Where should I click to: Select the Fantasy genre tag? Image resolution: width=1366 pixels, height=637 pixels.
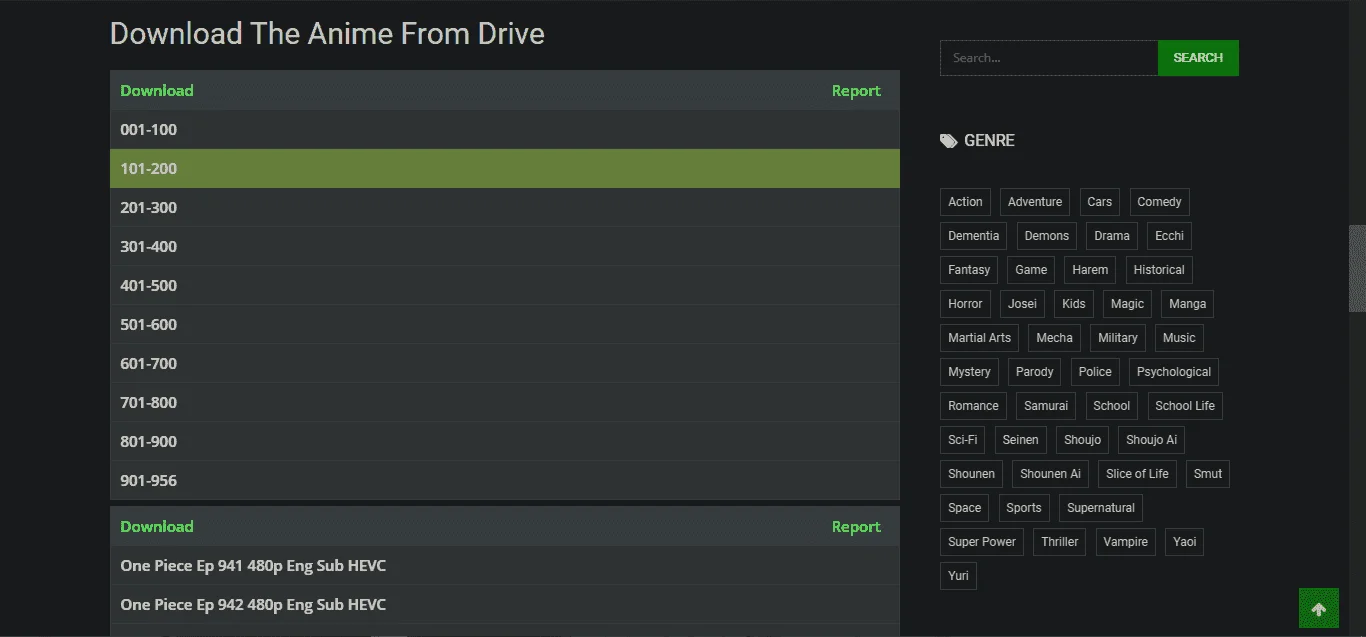click(x=969, y=270)
